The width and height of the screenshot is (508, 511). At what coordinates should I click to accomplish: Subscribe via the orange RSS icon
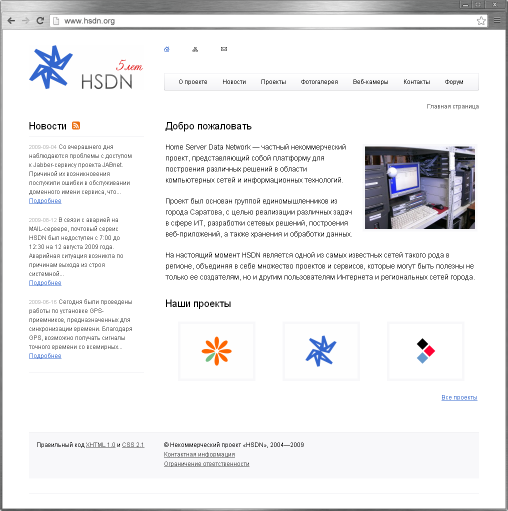pos(76,125)
